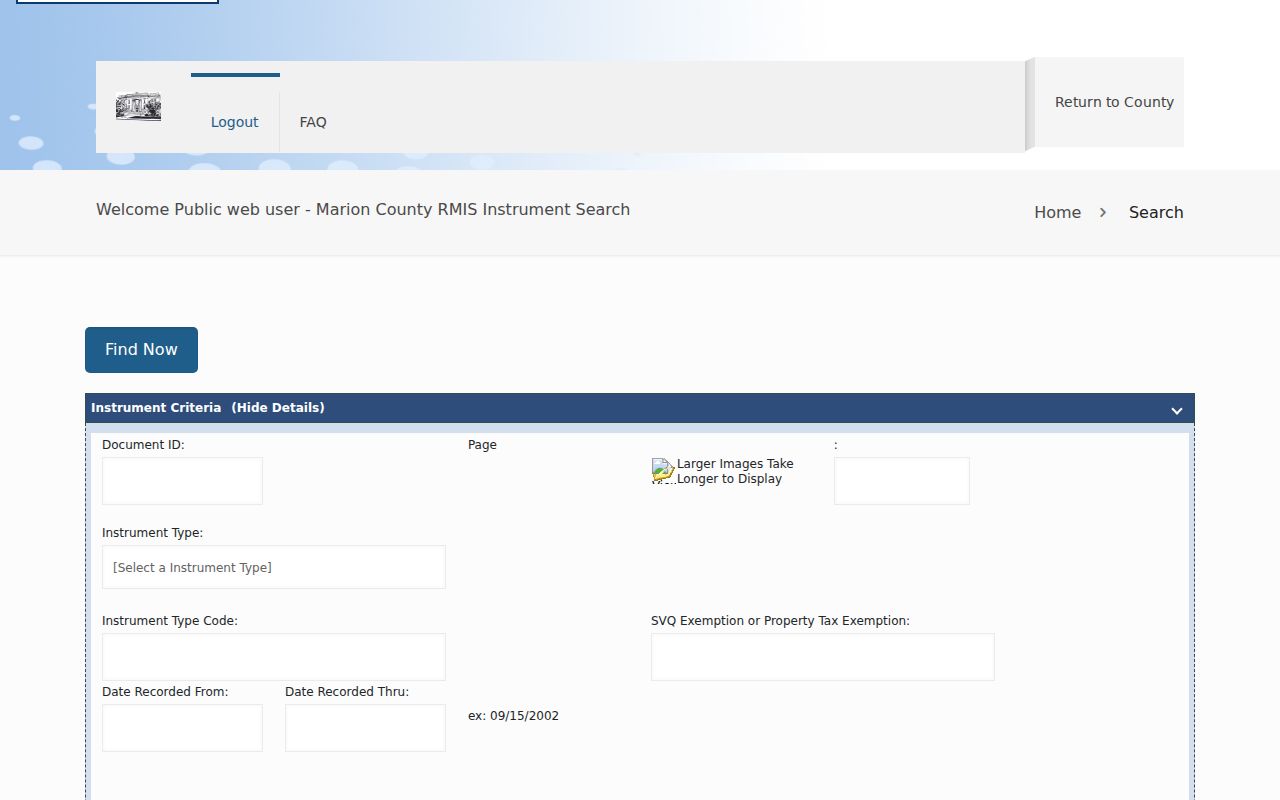Focus the Document ID input field

point(182,481)
